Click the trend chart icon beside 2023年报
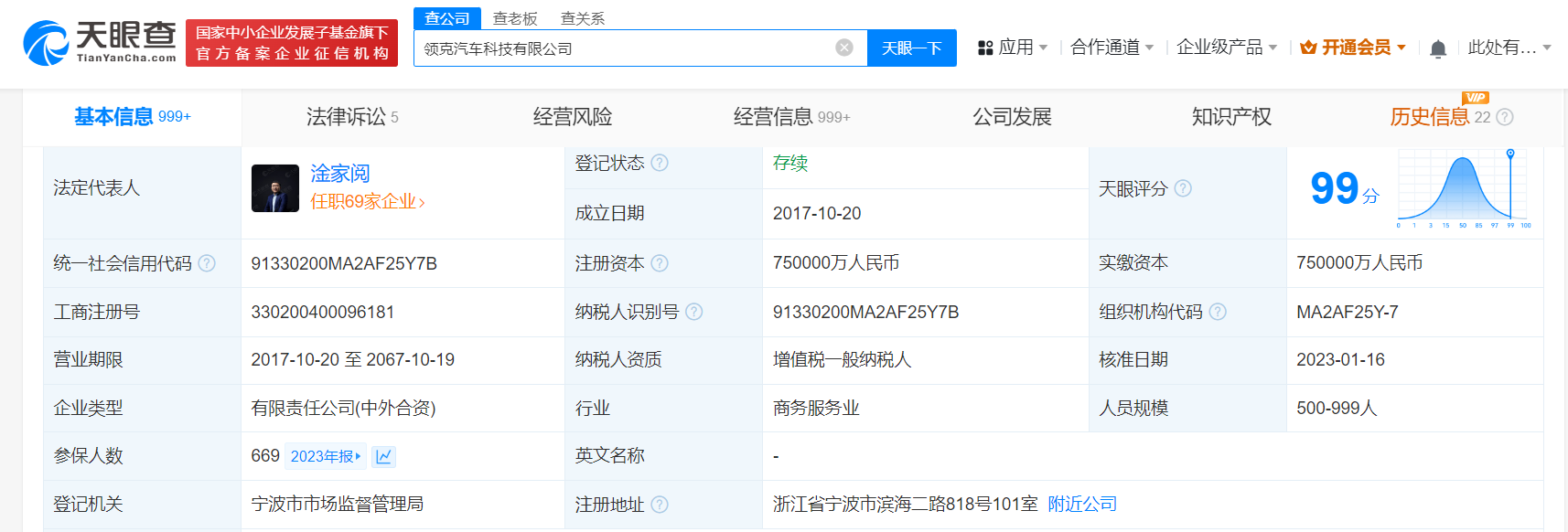Screen dimensions: 1568x532 384,456
